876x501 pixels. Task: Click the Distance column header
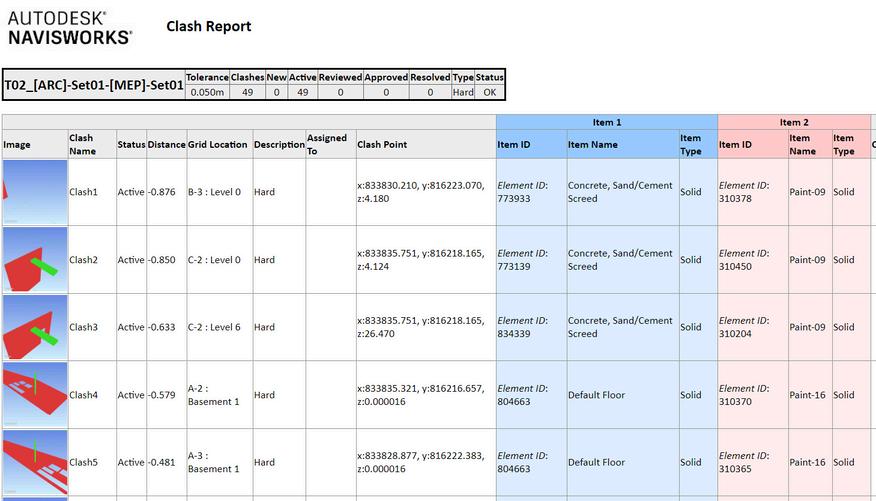click(166, 145)
